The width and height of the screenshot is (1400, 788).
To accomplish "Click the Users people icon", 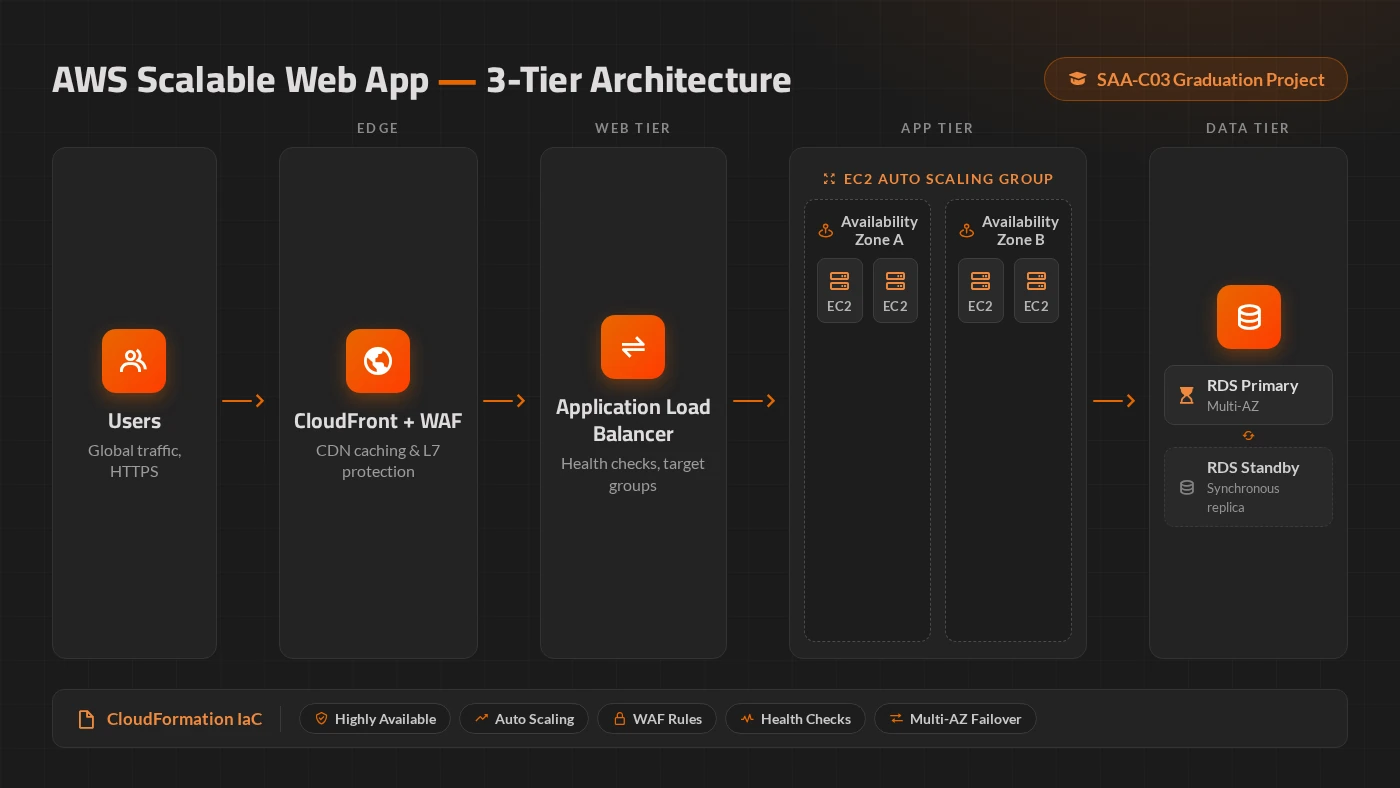I will [x=134, y=361].
